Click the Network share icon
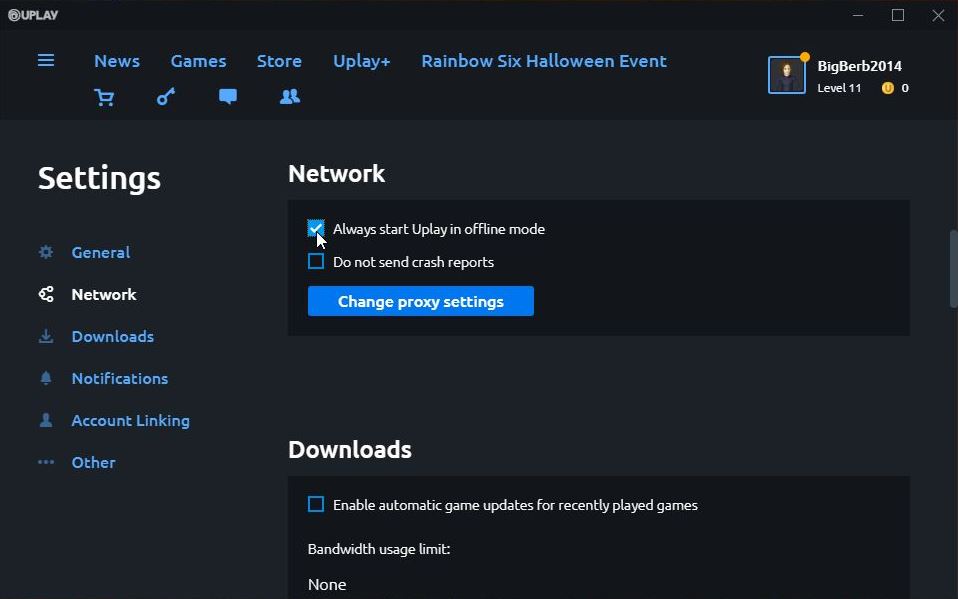The width and height of the screenshot is (958, 599). pyautogui.click(x=46, y=294)
